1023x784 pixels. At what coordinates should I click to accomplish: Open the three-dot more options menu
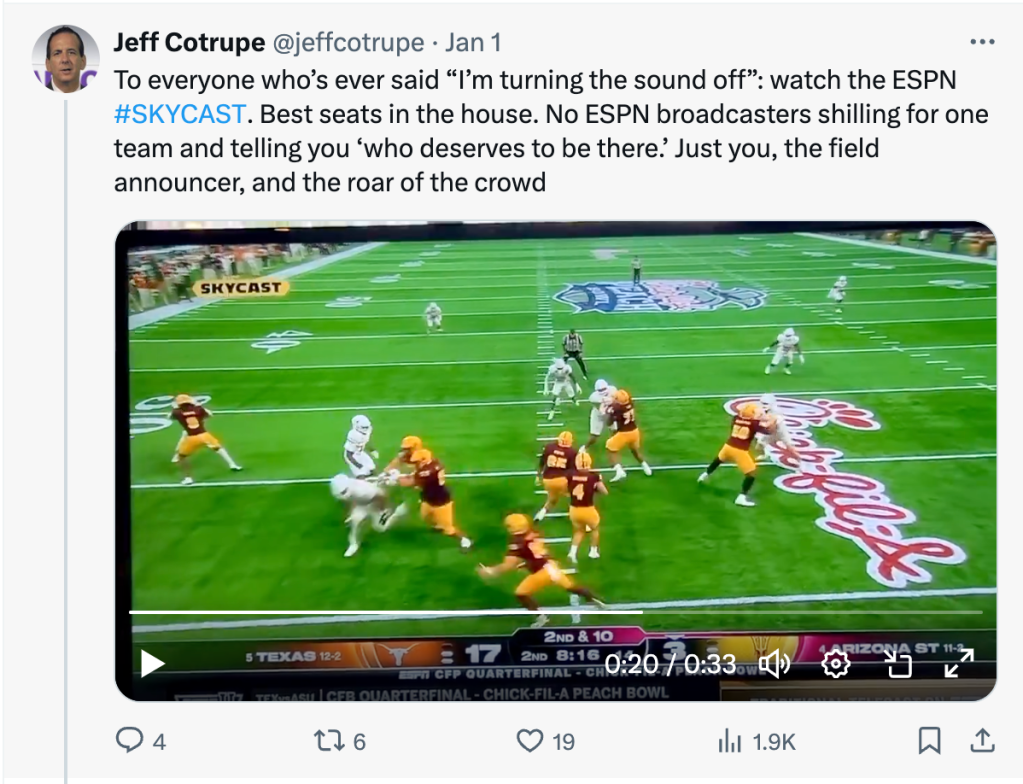coord(983,43)
